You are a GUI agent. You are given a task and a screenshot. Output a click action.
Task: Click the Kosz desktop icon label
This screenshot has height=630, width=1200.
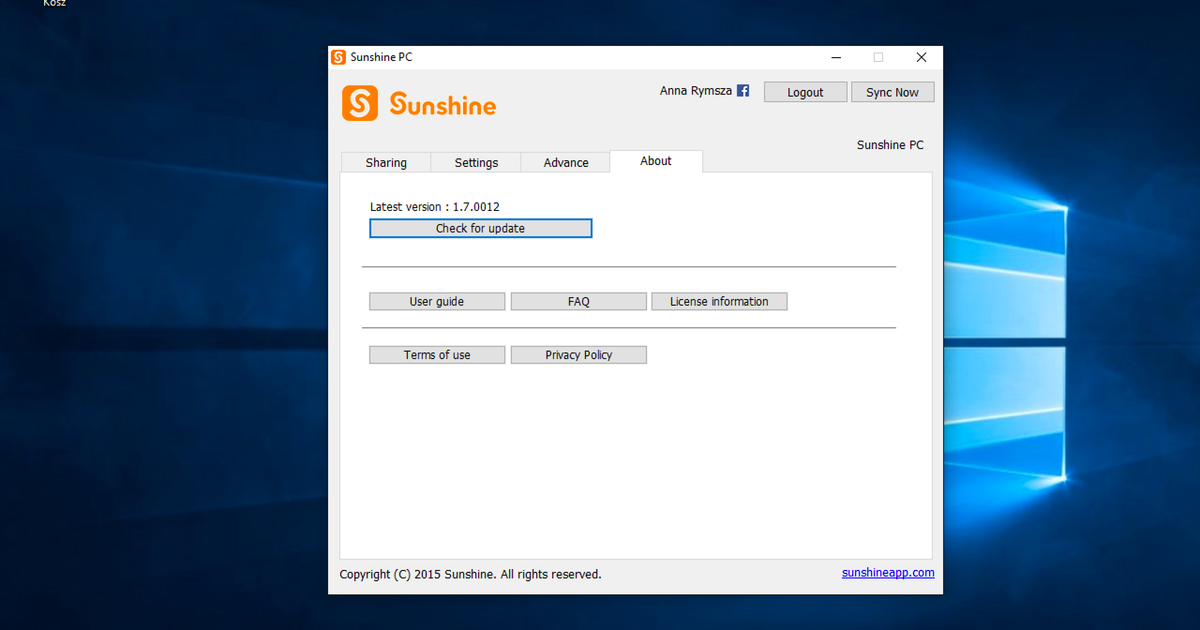[54, 3]
